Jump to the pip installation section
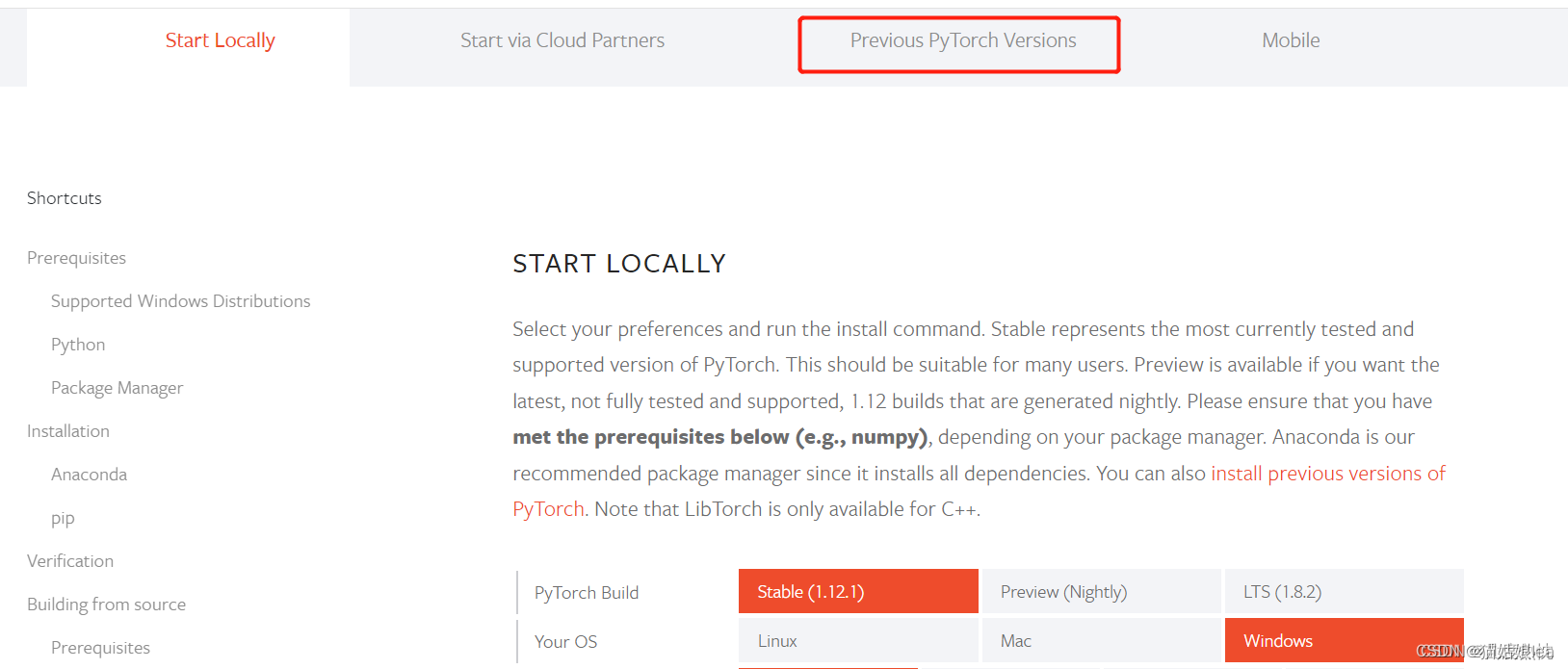The width and height of the screenshot is (1568, 669). tap(62, 517)
